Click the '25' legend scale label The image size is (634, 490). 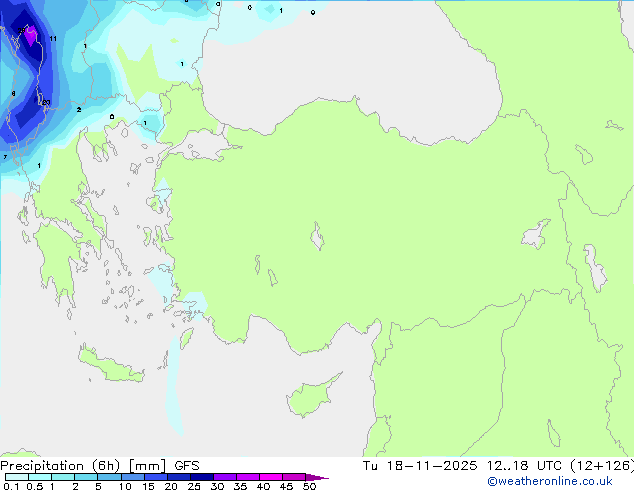[x=194, y=486]
